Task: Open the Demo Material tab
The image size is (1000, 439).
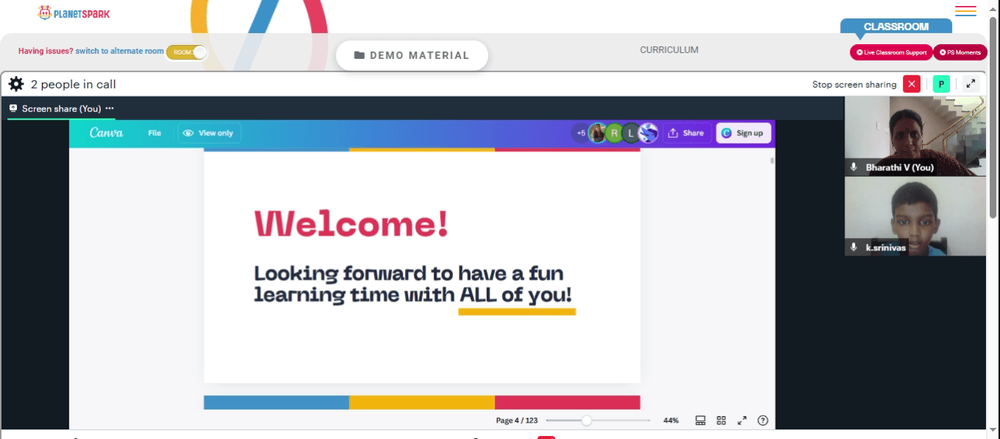Action: pyautogui.click(x=412, y=56)
